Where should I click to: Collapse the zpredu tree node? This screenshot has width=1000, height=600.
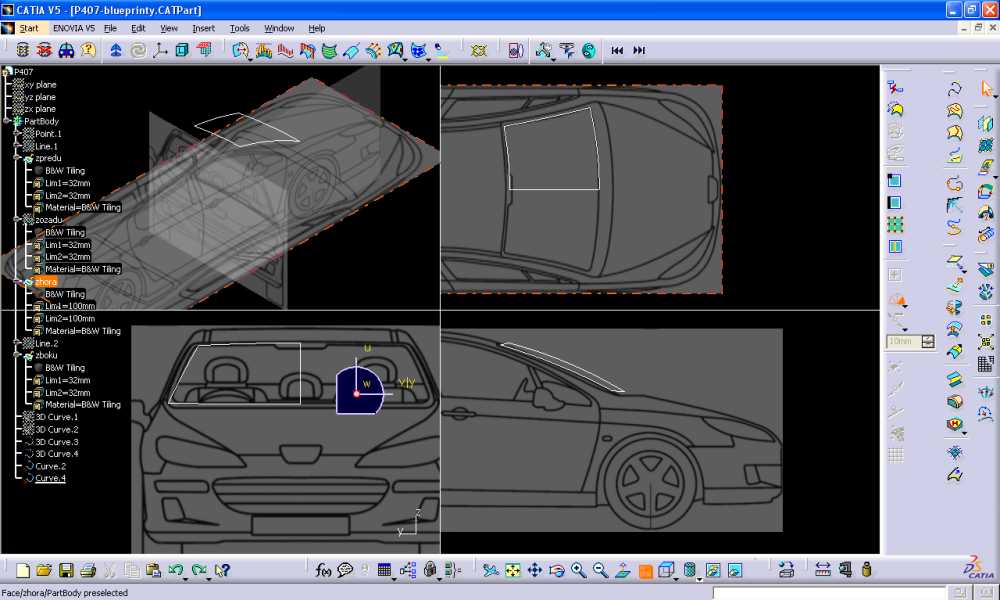coord(17,158)
